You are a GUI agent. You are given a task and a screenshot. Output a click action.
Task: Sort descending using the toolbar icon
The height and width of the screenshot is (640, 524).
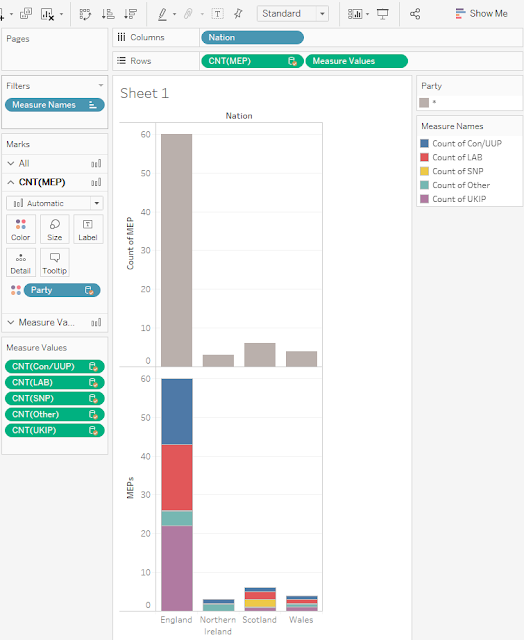[130, 14]
